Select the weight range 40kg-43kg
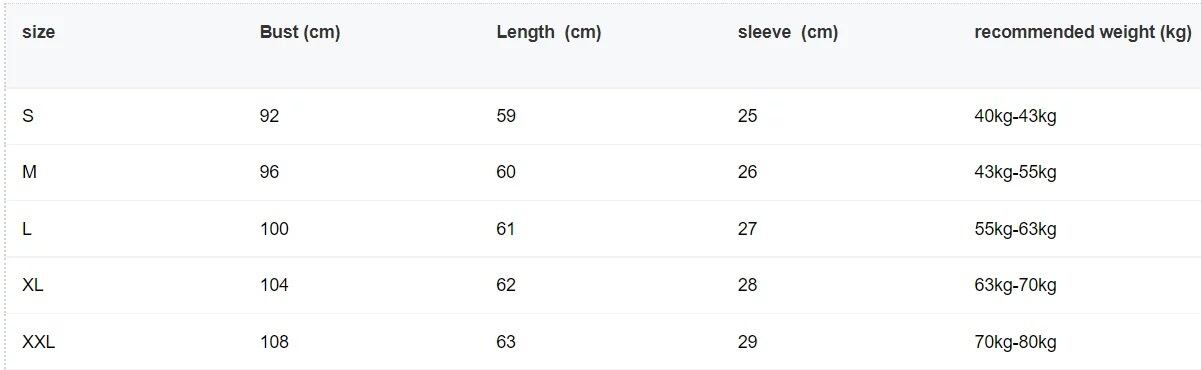The height and width of the screenshot is (370, 1201). [x=1015, y=116]
